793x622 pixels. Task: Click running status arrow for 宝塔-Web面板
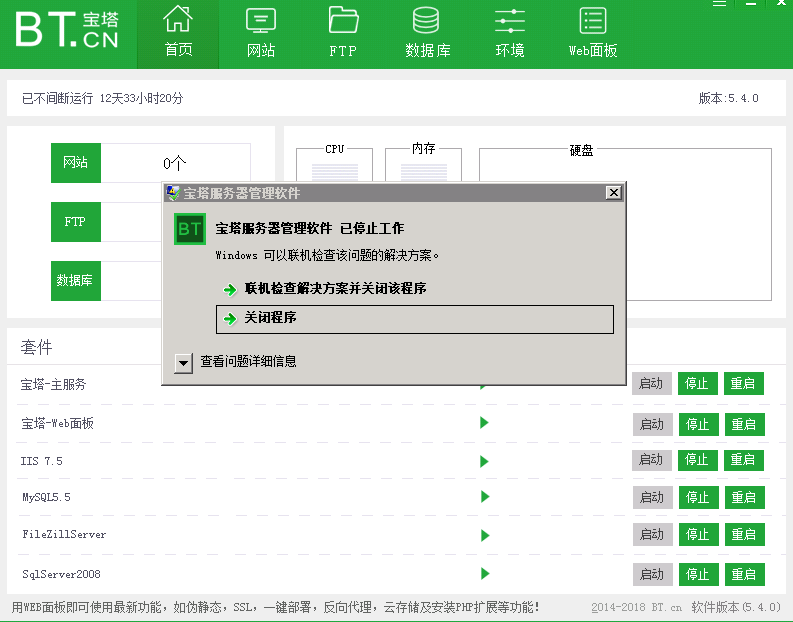(484, 423)
